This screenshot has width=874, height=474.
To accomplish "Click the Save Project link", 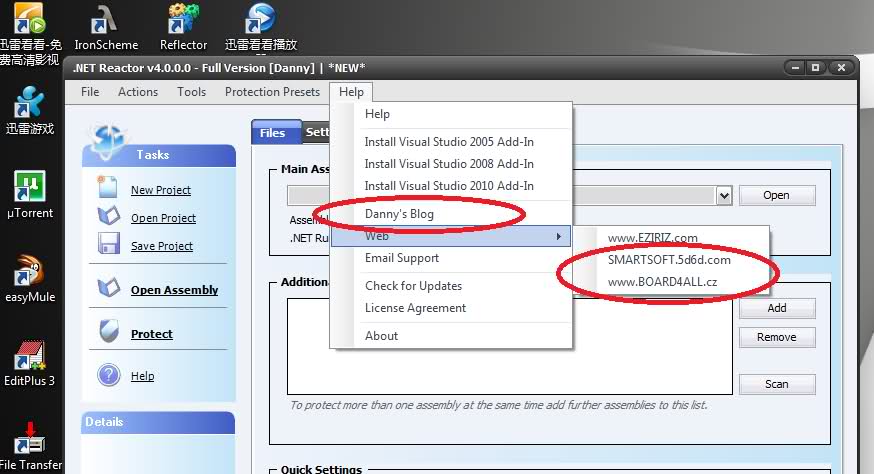I will [162, 246].
